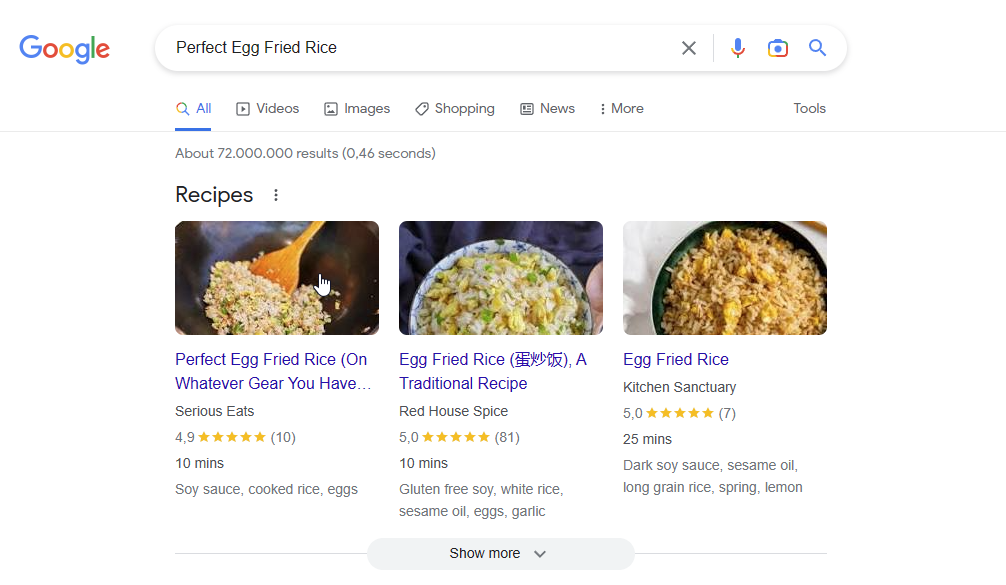Open the Google logo homepage

tap(65, 49)
